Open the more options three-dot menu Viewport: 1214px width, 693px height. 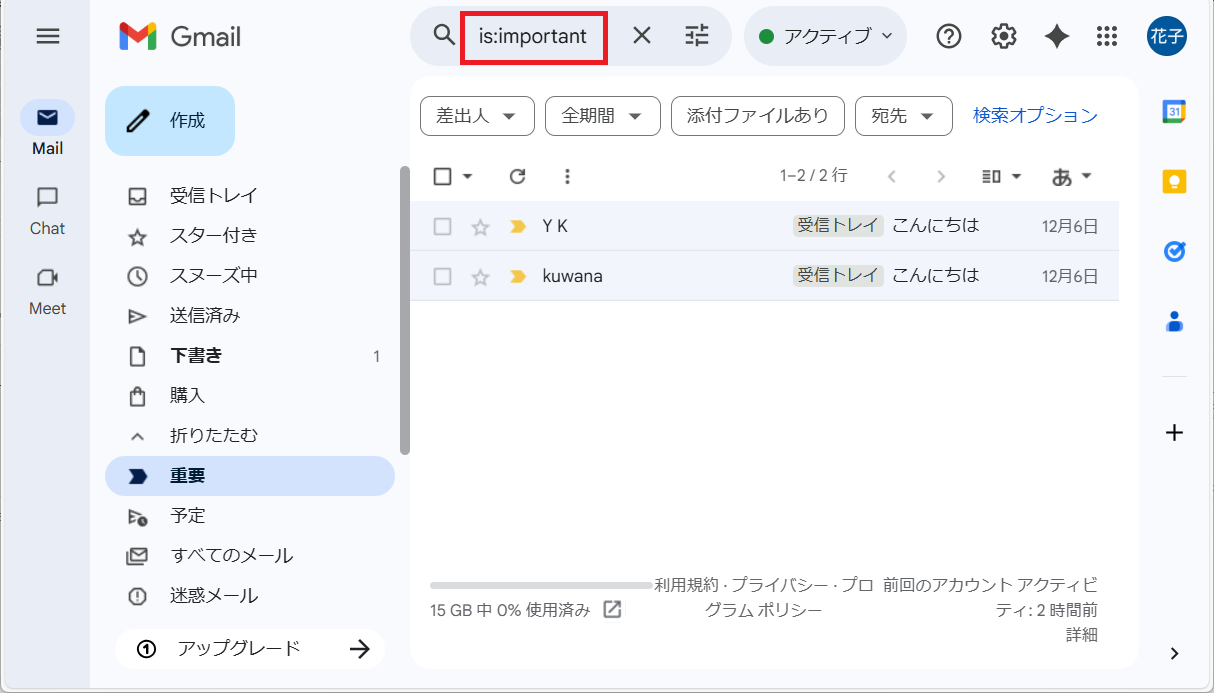pyautogui.click(x=567, y=176)
